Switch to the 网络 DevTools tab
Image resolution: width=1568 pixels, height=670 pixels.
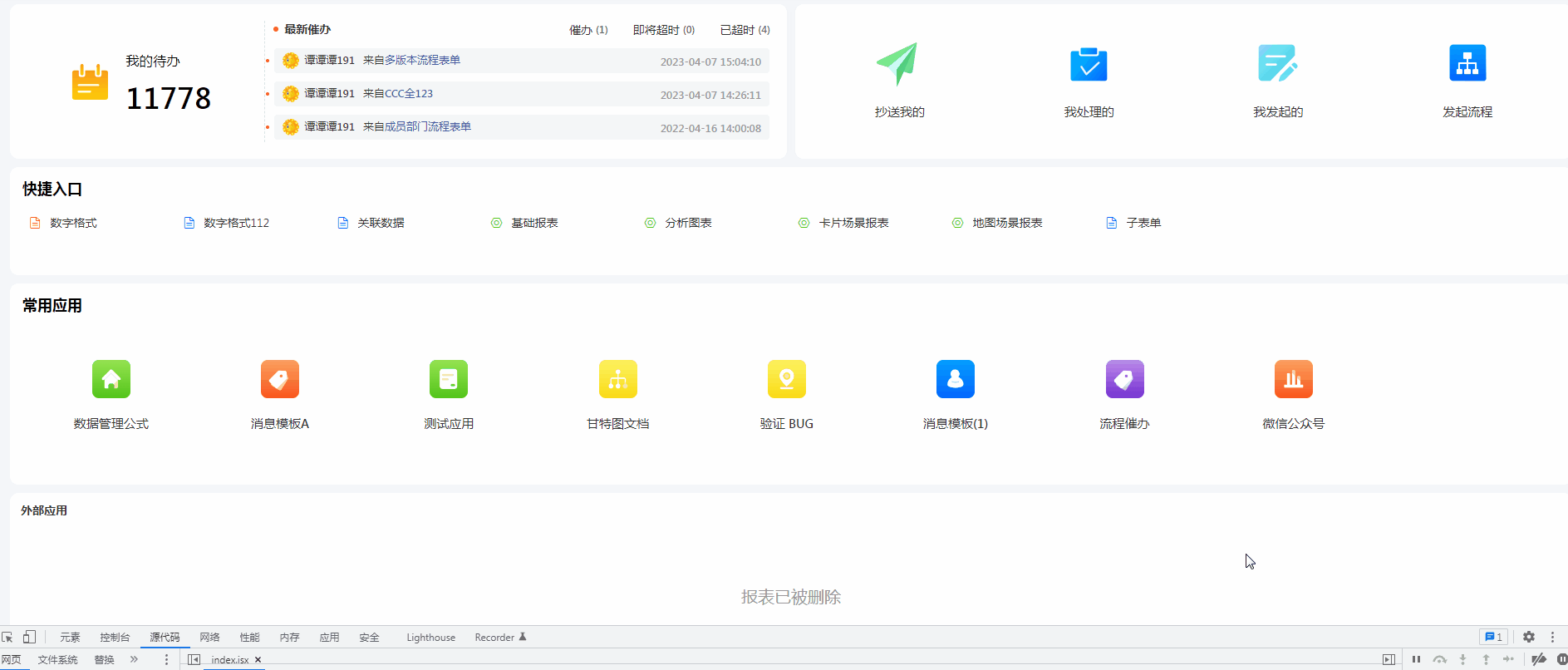coord(209,638)
